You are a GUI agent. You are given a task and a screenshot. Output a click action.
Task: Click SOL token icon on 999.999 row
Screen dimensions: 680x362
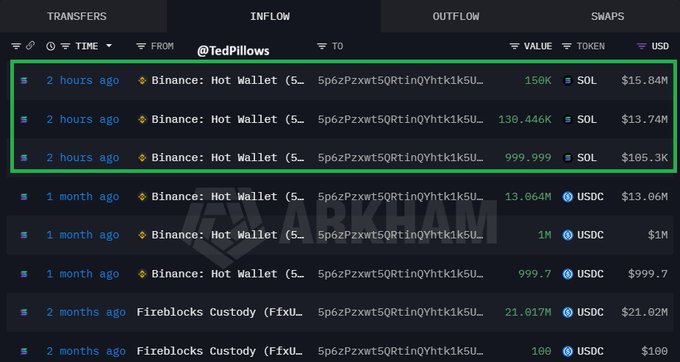pyautogui.click(x=567, y=158)
